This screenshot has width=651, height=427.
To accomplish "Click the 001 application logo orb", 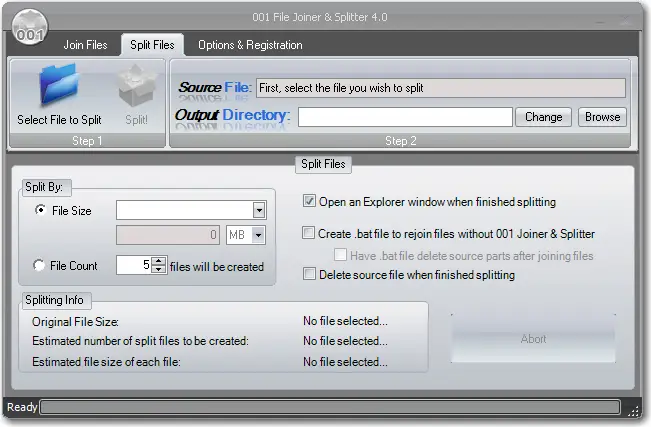I will pyautogui.click(x=30, y=27).
